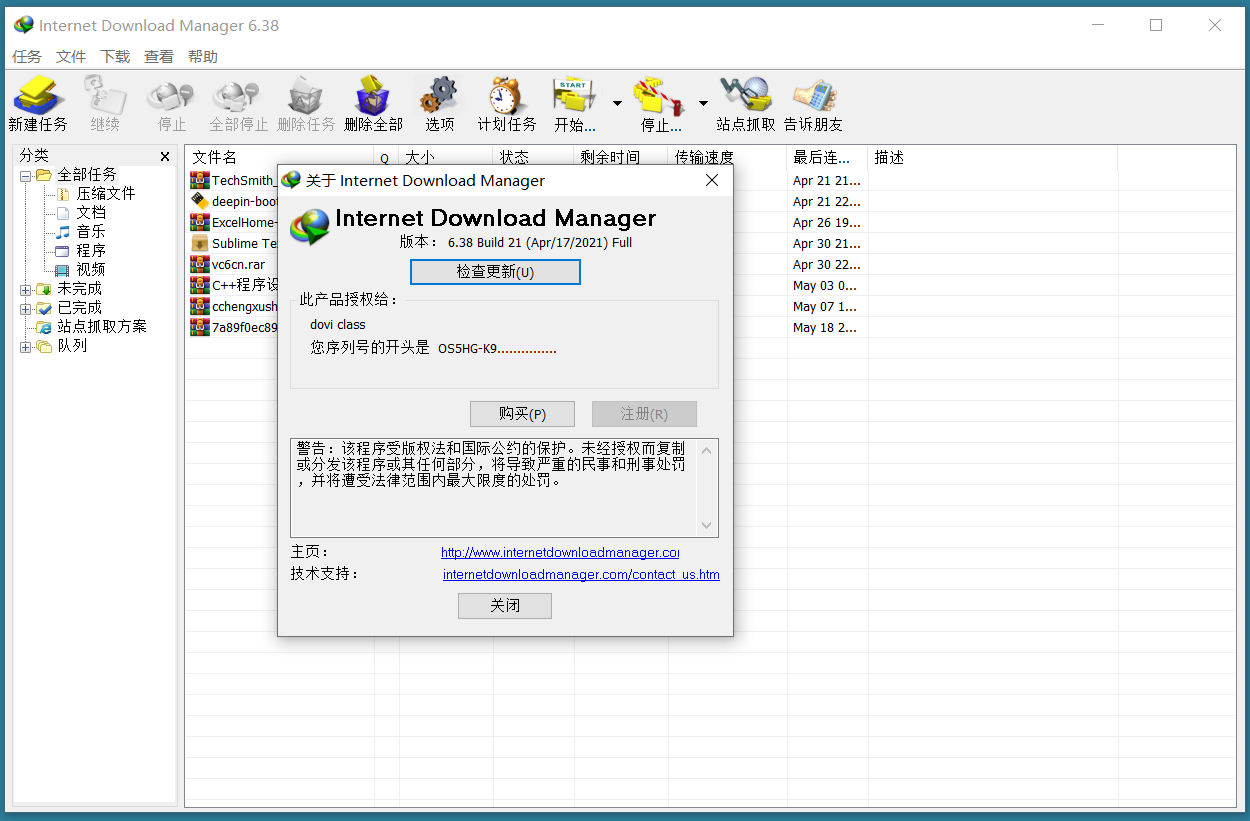Click the file icon beside deepin-boot
The width and height of the screenshot is (1250, 821).
pos(200,201)
